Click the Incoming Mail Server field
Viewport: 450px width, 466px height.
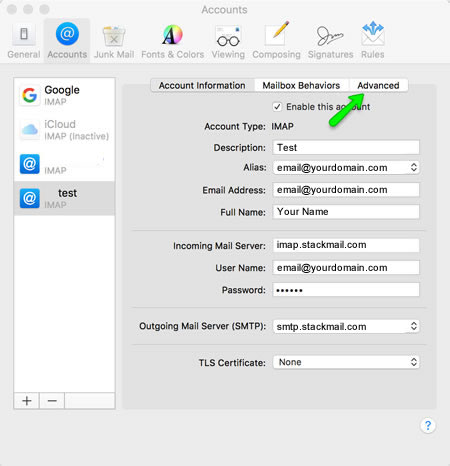coord(346,245)
